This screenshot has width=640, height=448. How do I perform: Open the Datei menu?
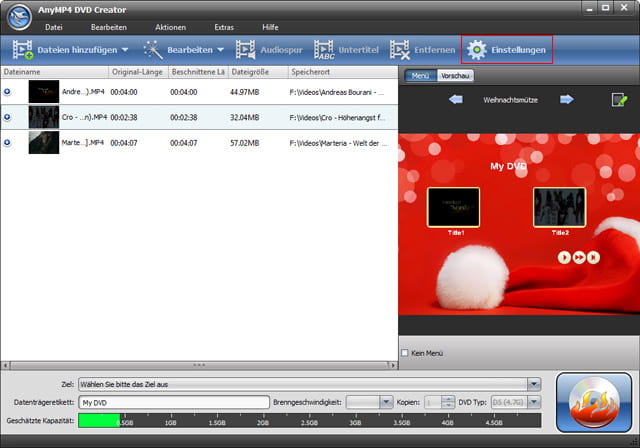(53, 27)
